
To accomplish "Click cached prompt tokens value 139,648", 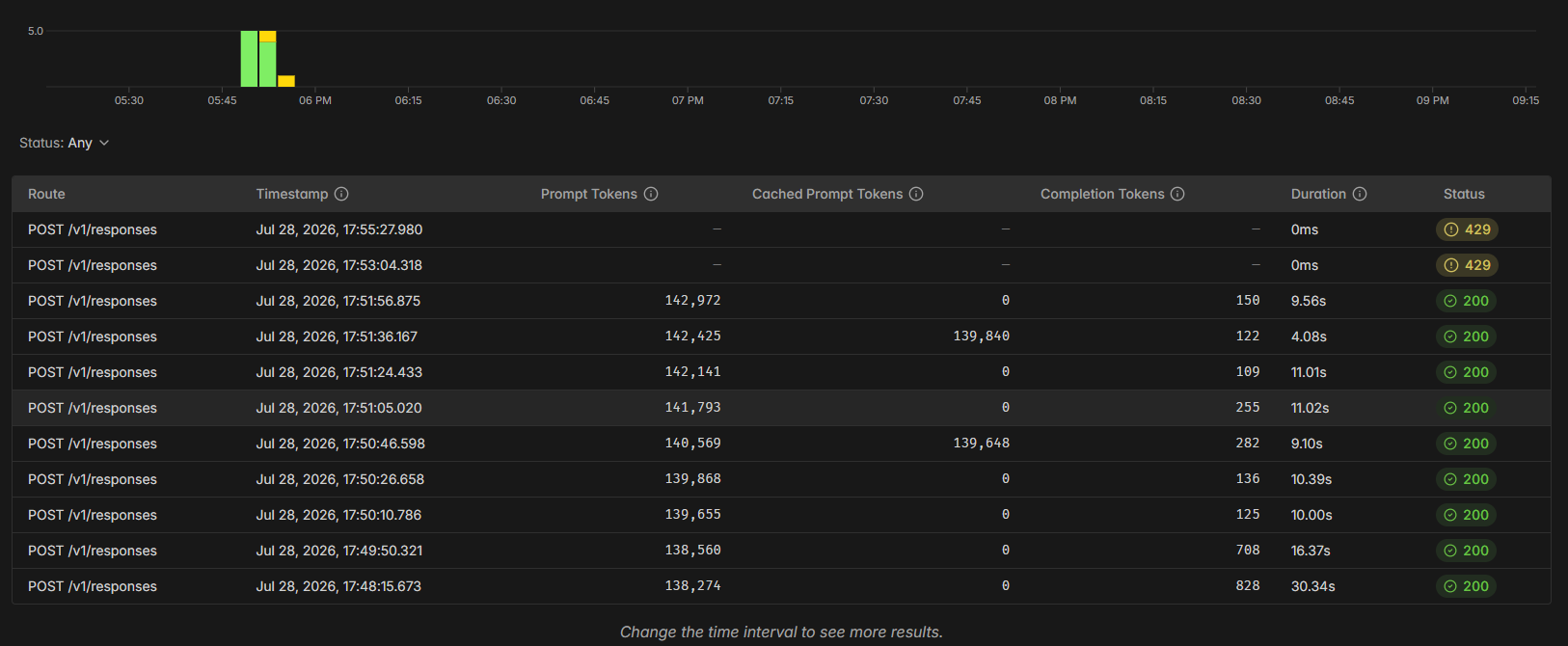I will click(x=982, y=444).
